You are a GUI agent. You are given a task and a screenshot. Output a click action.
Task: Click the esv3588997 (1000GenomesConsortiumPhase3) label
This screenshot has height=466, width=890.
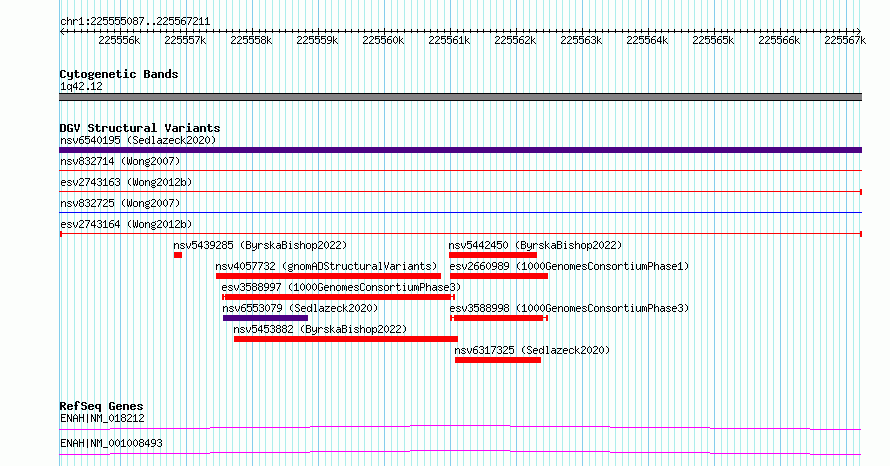tap(341, 287)
